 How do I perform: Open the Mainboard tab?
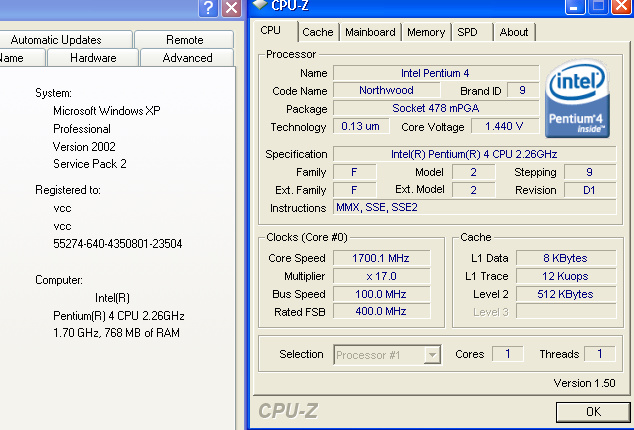370,32
